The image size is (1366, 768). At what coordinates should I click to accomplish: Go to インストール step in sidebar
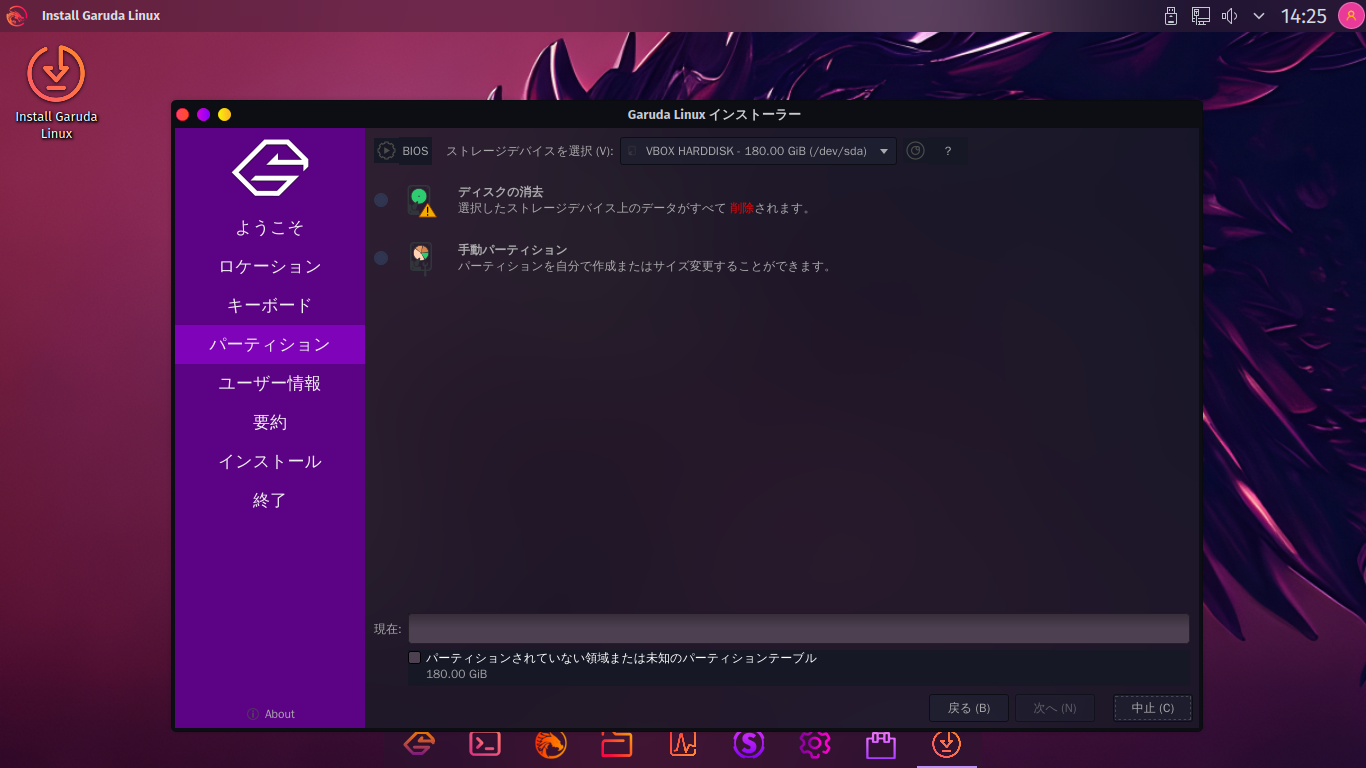pos(270,461)
